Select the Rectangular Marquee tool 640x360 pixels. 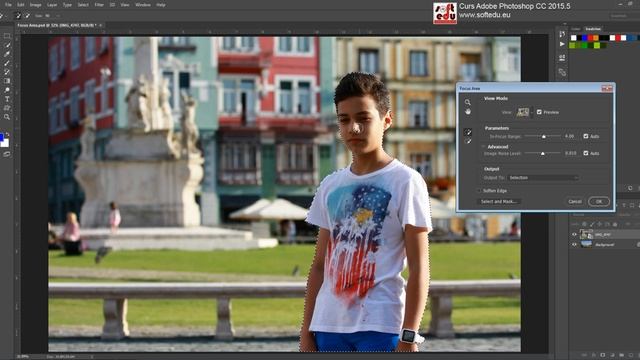coord(7,36)
